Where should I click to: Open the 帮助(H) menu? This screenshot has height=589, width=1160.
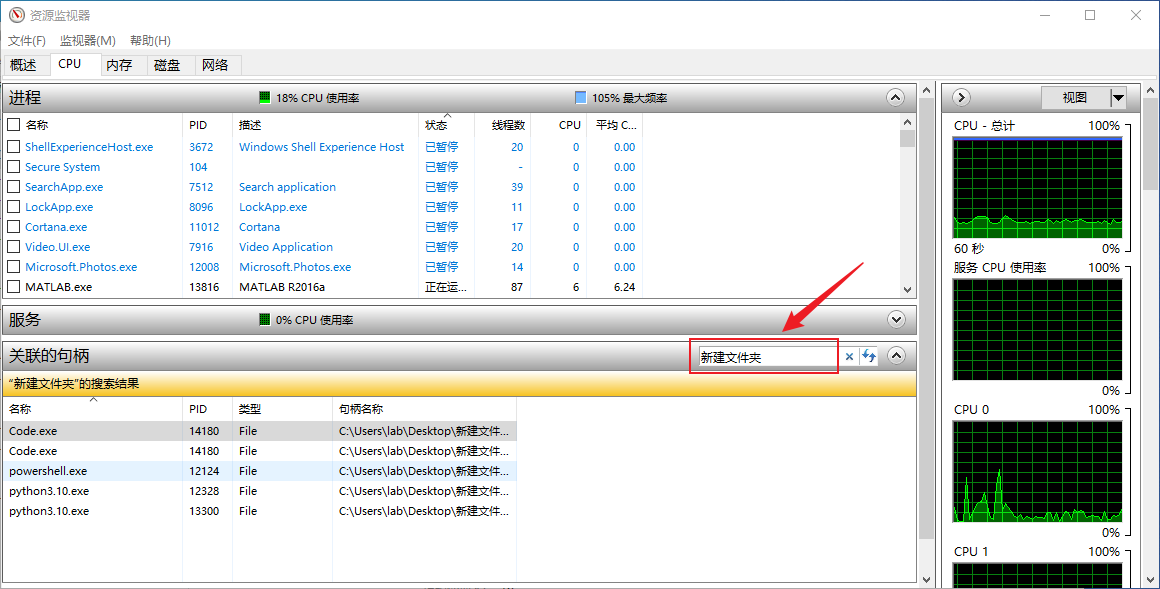coord(150,41)
